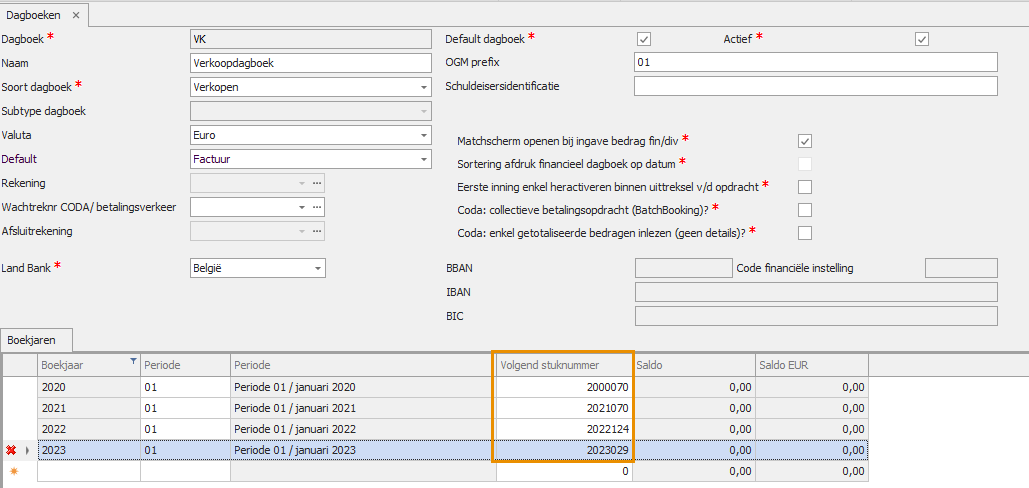This screenshot has height=488, width=1029.
Task: Expand the Land Bank dropdown
Action: point(318,268)
